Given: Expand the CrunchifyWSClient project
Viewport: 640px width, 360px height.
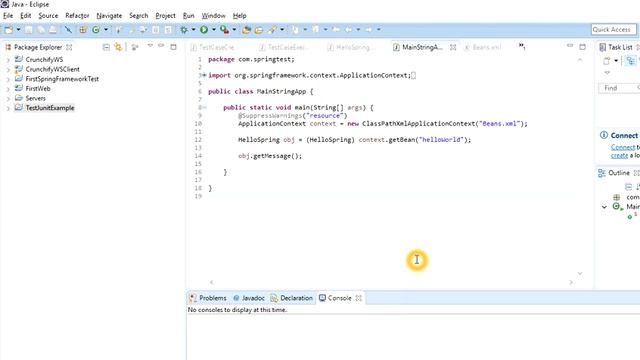Looking at the screenshot, I should [x=8, y=69].
